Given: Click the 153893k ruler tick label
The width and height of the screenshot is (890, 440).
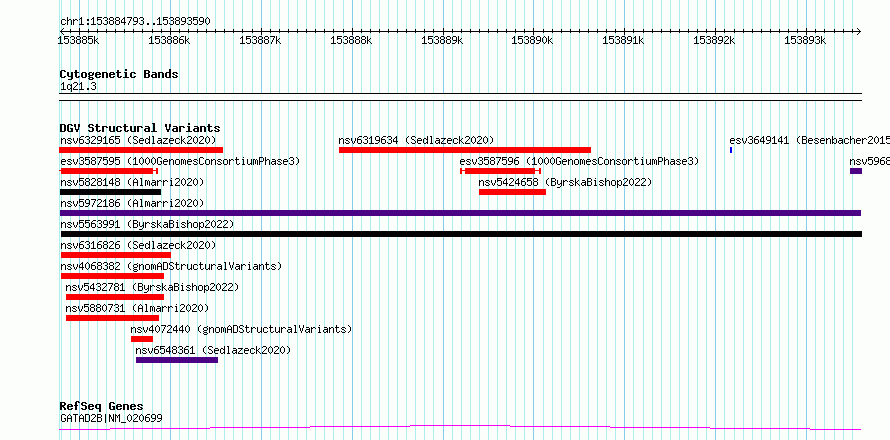Looking at the screenshot, I should 805,40.
